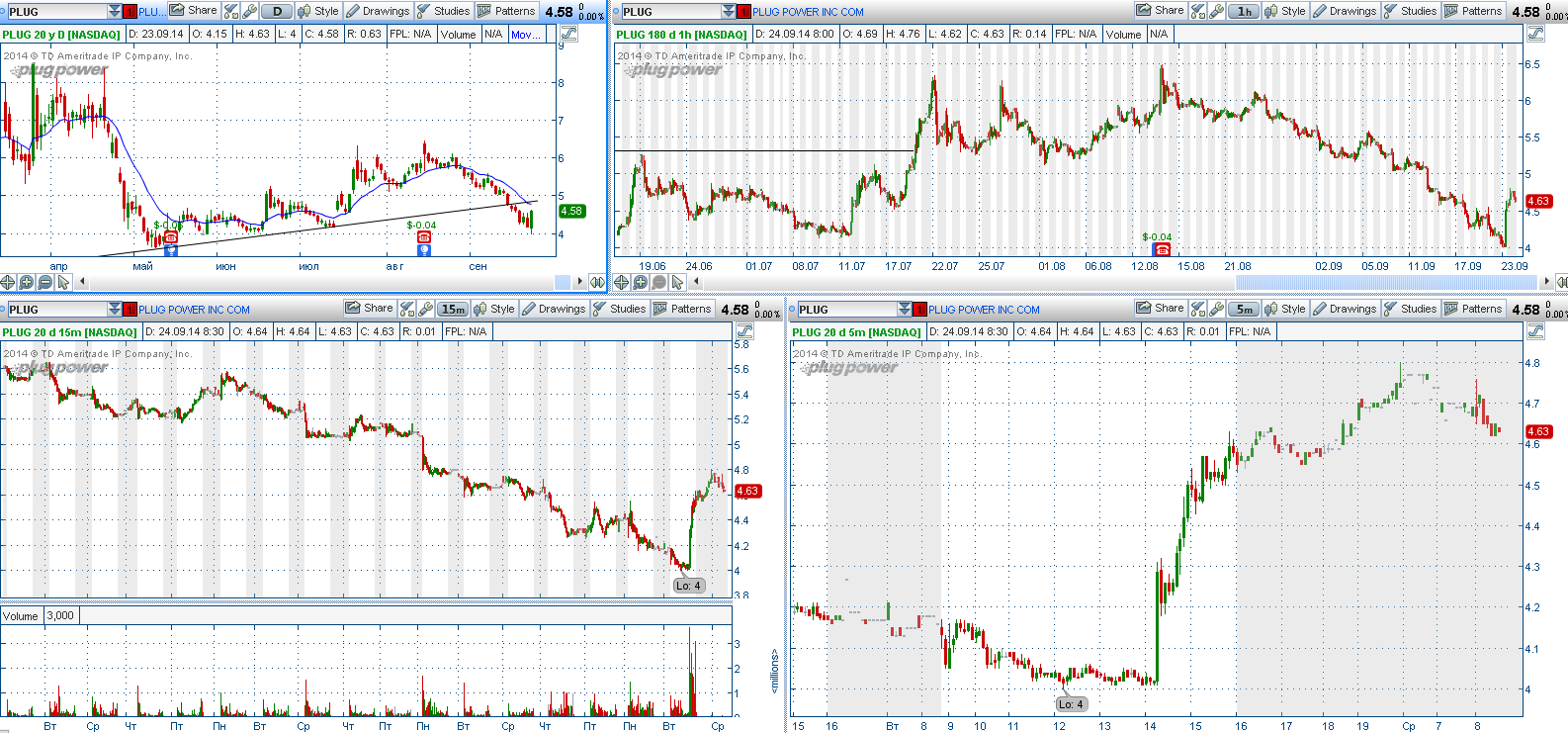Open the quick time frame tool in the daily chart
Viewport: 1568px width, 733px height.
pos(231,11)
